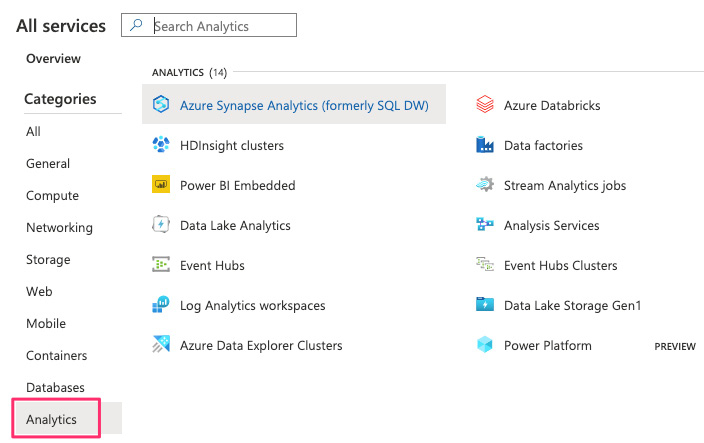This screenshot has height=443, width=704.
Task: Click the HDInsight clusters icon
Action: [x=161, y=145]
